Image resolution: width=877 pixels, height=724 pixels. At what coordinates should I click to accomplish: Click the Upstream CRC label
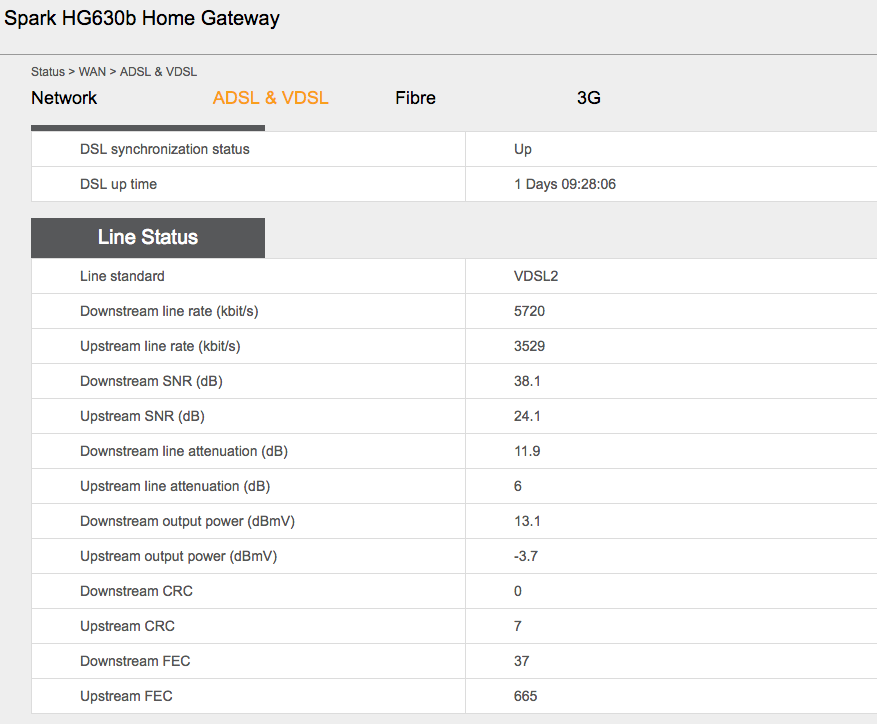click(127, 627)
